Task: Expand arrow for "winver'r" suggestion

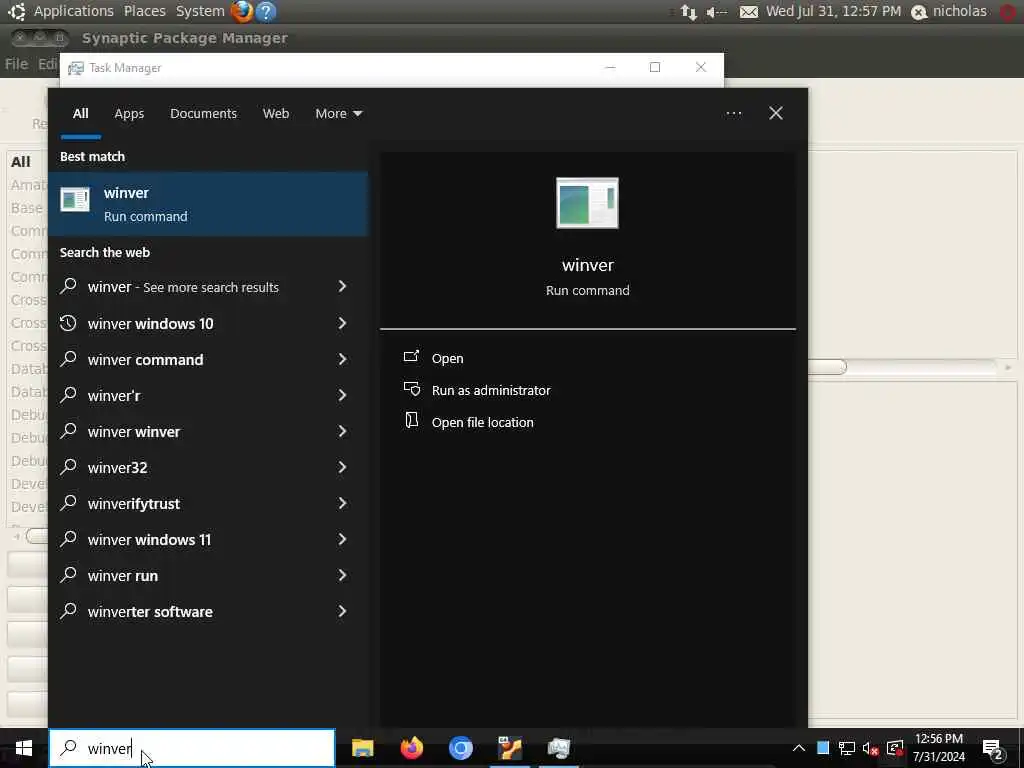Action: pos(342,395)
